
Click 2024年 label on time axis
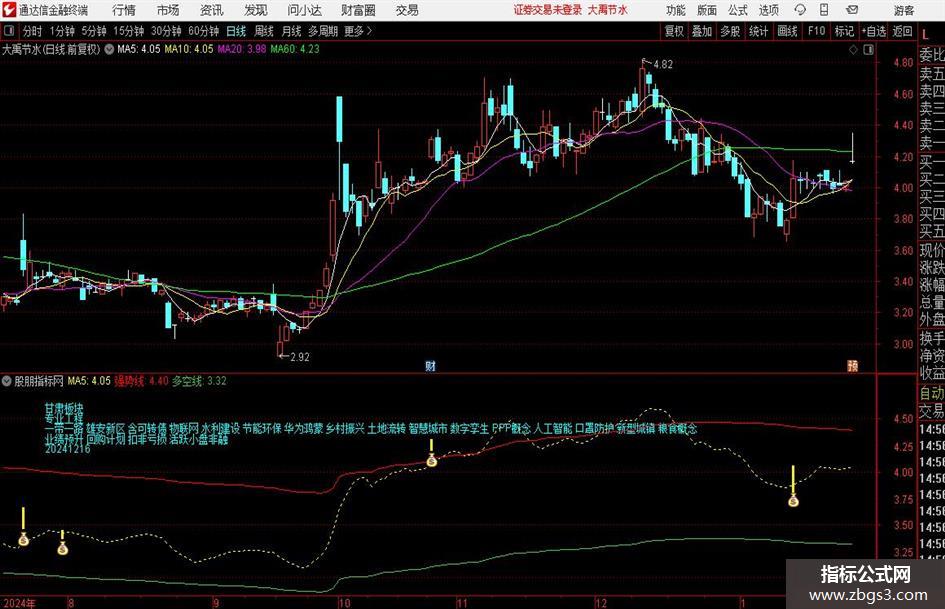tap(19, 602)
